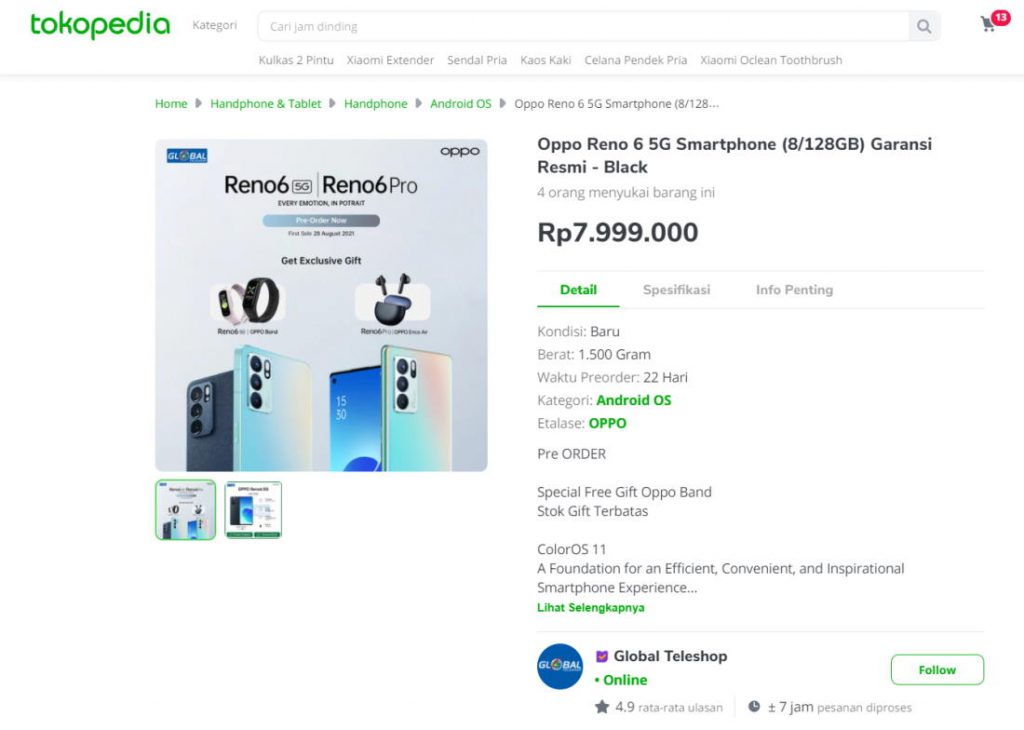
Task: Click the search magnifier icon
Action: (922, 27)
